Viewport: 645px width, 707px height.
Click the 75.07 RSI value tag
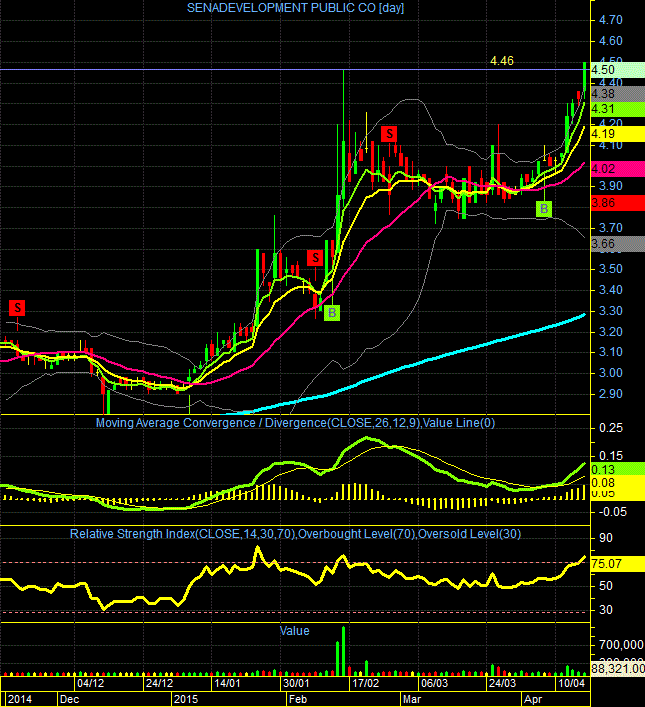pos(617,564)
